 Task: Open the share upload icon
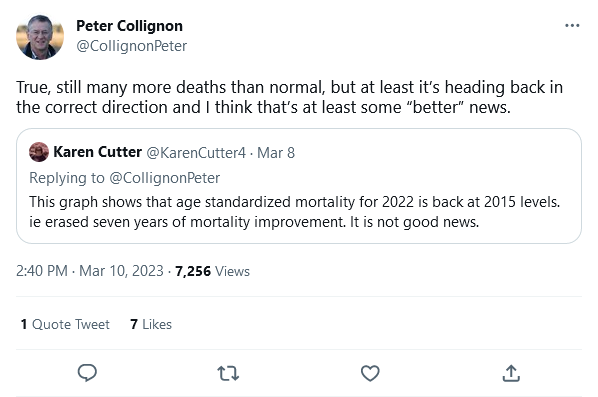pos(511,373)
